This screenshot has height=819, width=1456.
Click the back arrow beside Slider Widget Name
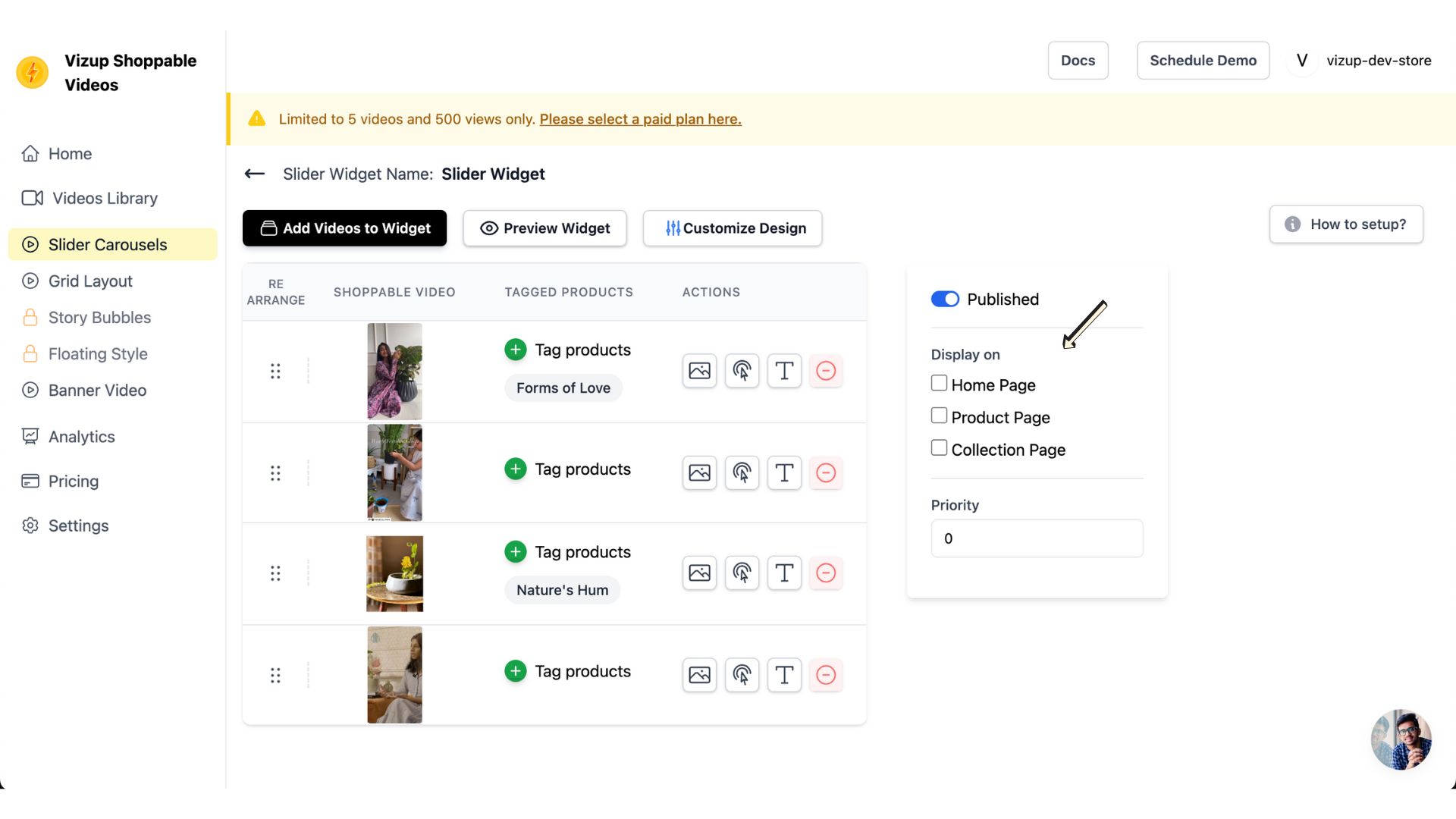pos(255,174)
